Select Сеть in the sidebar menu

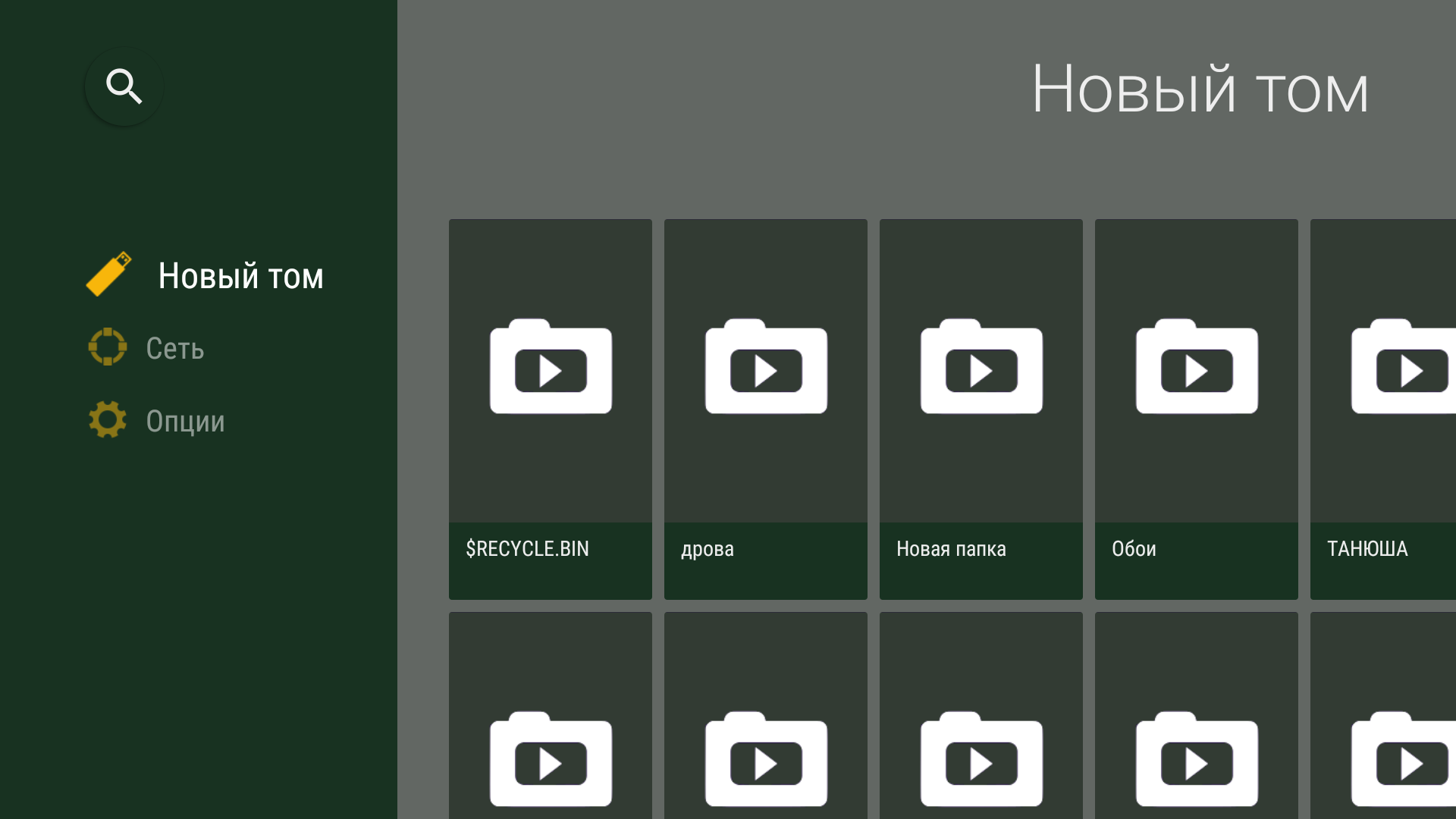175,349
